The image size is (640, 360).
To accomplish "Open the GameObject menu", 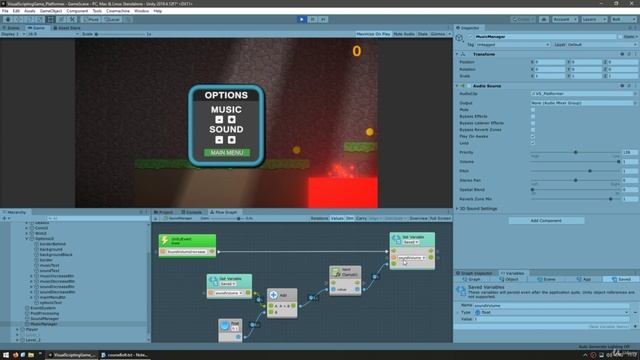I will (x=51, y=11).
